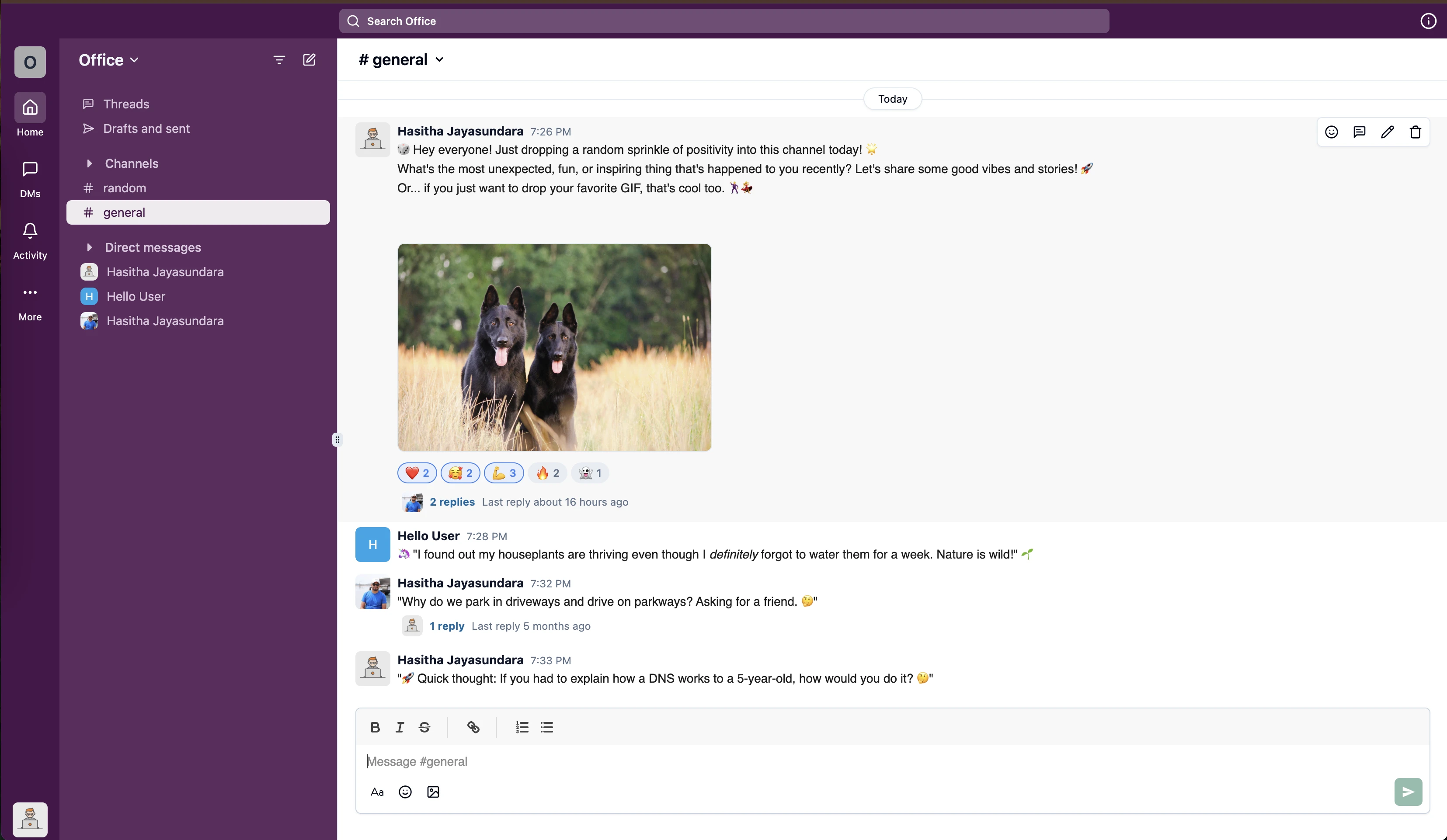
Task: Apply a bulleted list in the composer
Action: (x=546, y=727)
